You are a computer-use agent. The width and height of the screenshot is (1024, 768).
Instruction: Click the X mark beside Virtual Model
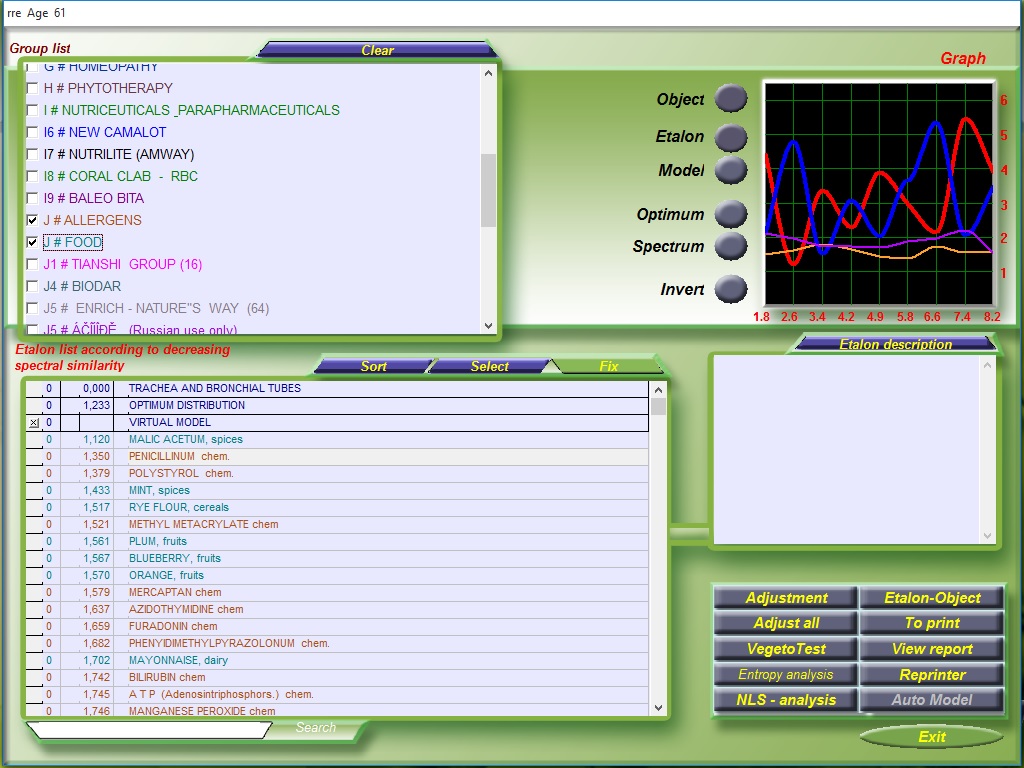pyautogui.click(x=34, y=423)
